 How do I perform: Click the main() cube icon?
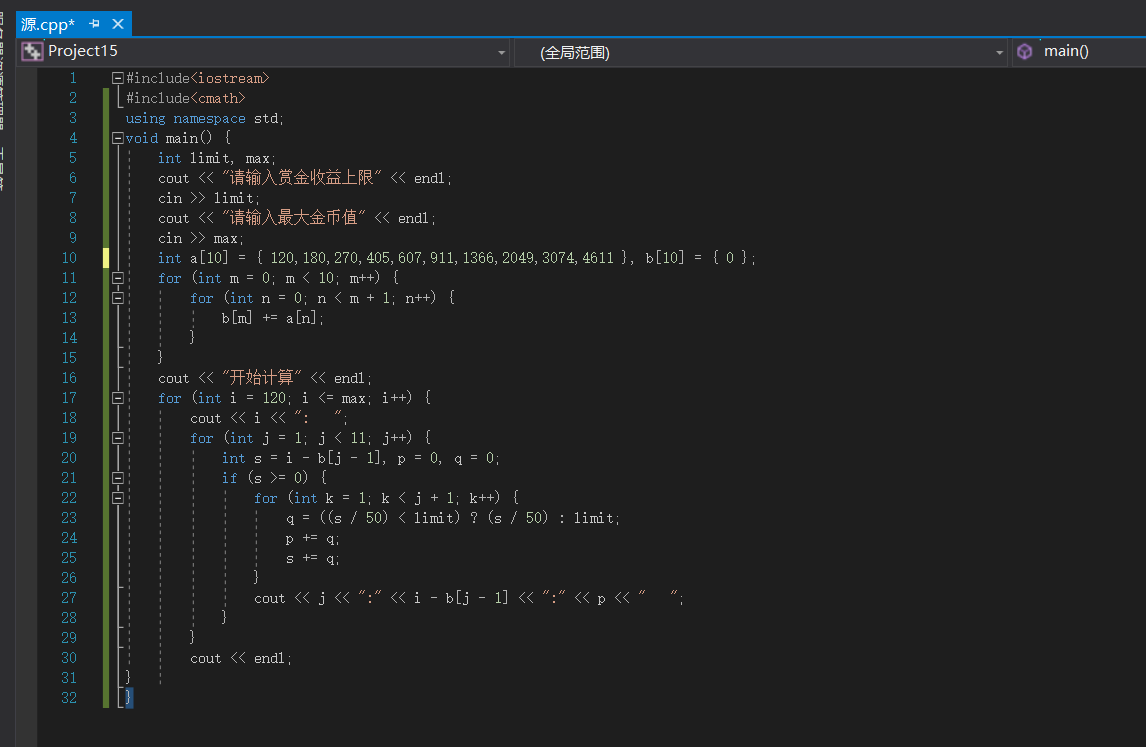click(x=1025, y=51)
